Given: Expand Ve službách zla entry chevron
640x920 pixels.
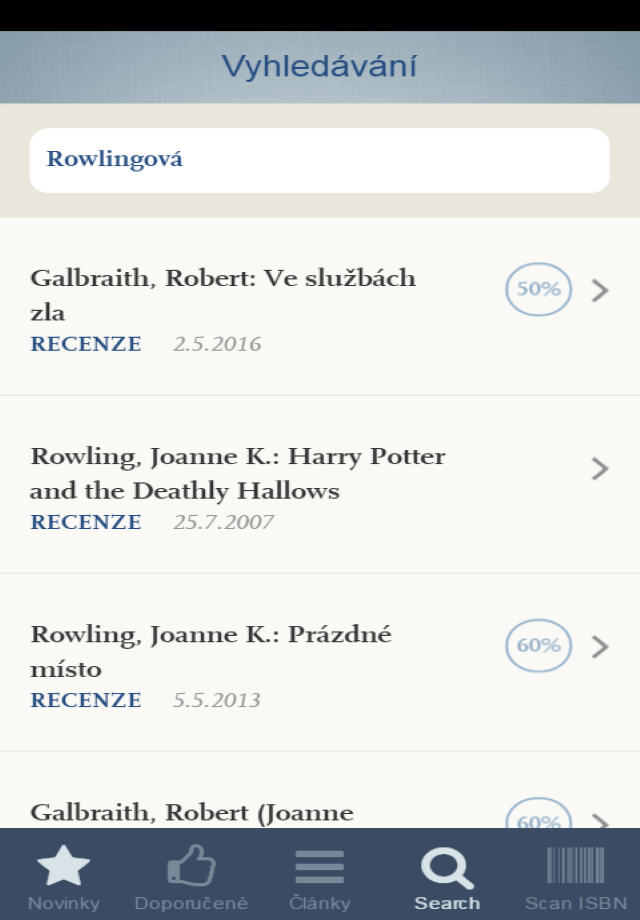Looking at the screenshot, I should click(600, 291).
